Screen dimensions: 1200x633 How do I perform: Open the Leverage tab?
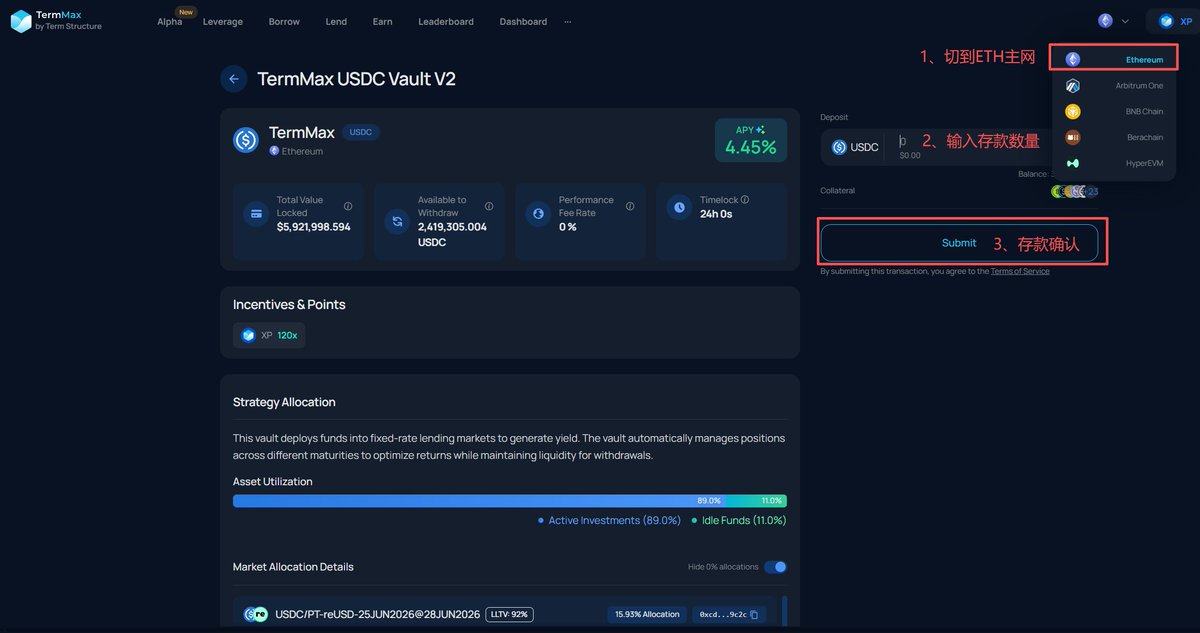tap(222, 22)
